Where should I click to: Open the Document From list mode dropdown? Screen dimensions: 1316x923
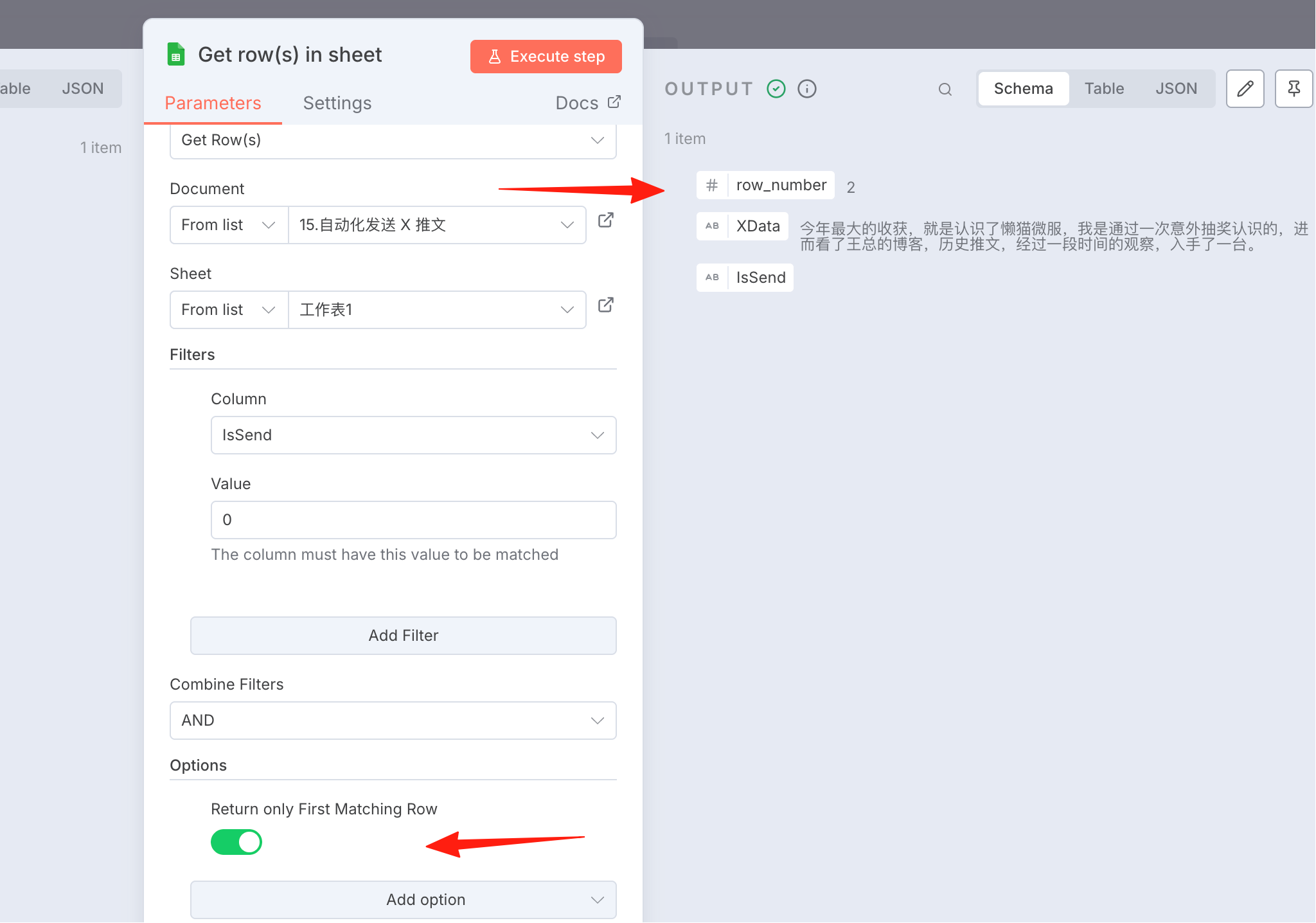(229, 225)
